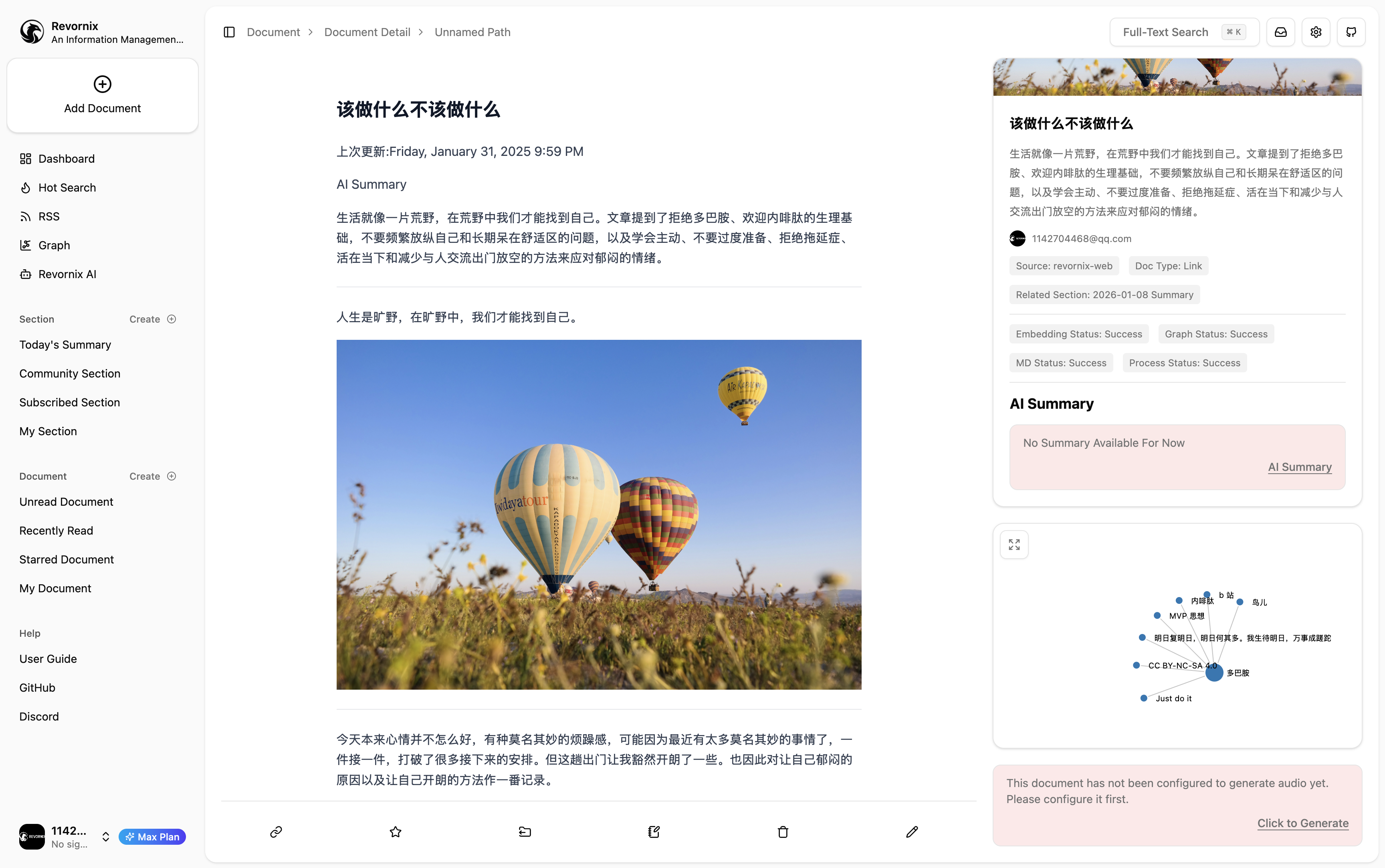The image size is (1385, 868).
Task: Move document to a section via folder icon
Action: (x=524, y=831)
